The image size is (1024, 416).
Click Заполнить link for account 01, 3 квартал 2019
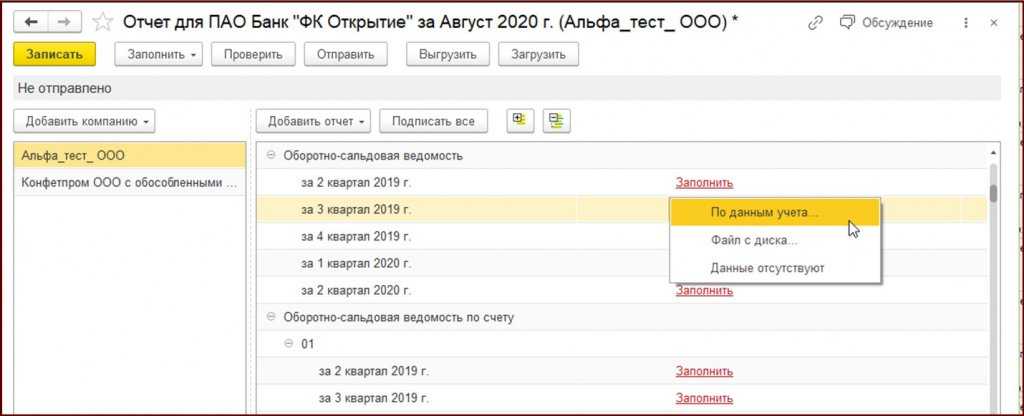click(704, 398)
